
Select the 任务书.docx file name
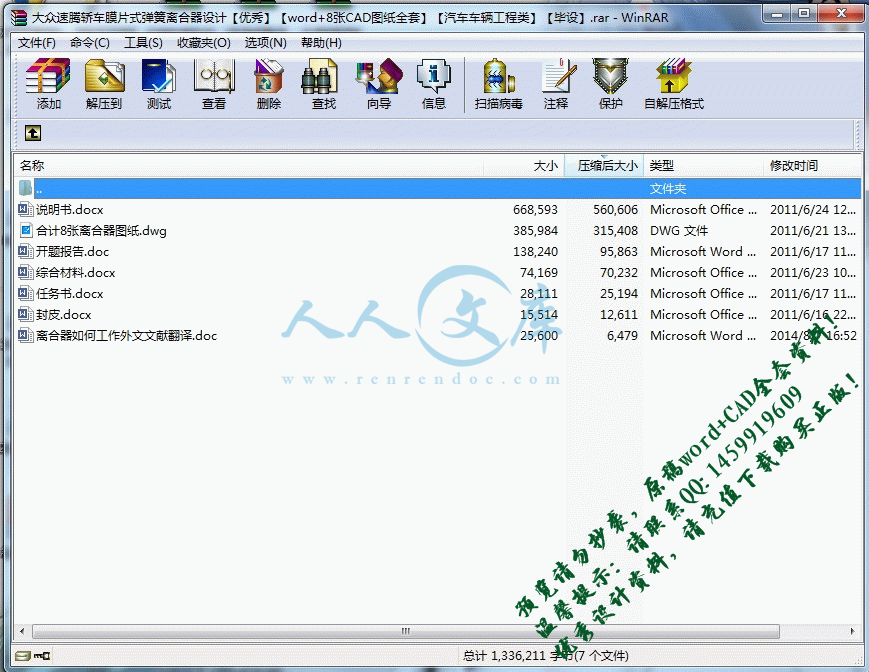point(70,294)
